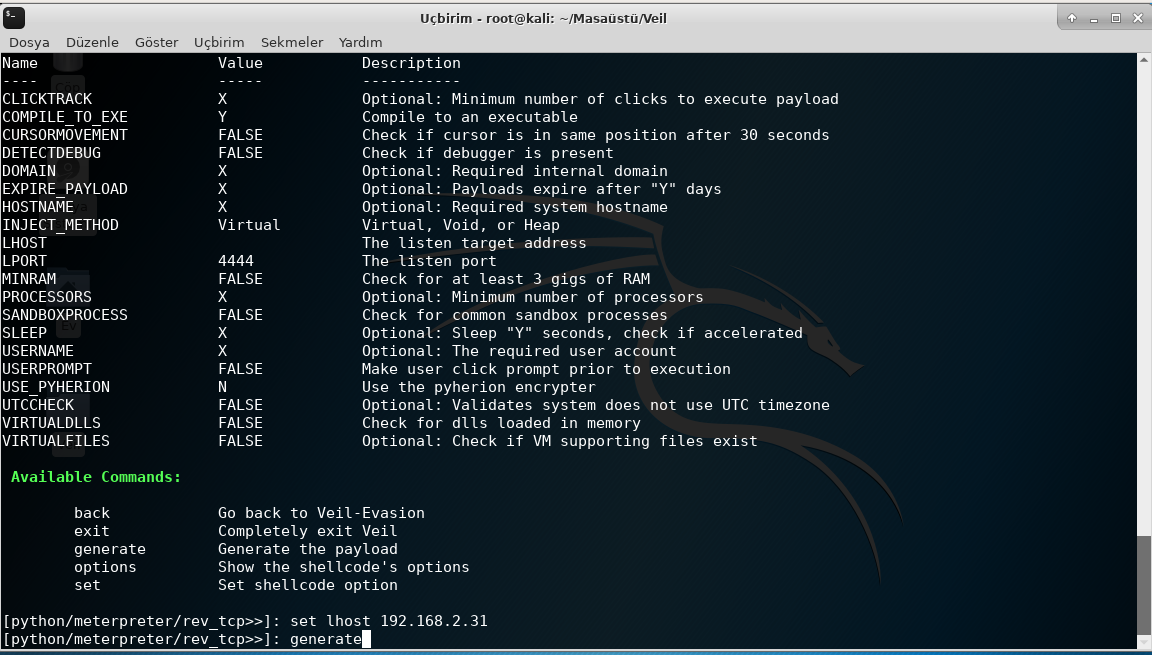Select the USE_PYHERION option name
The image size is (1152, 655).
(56, 387)
